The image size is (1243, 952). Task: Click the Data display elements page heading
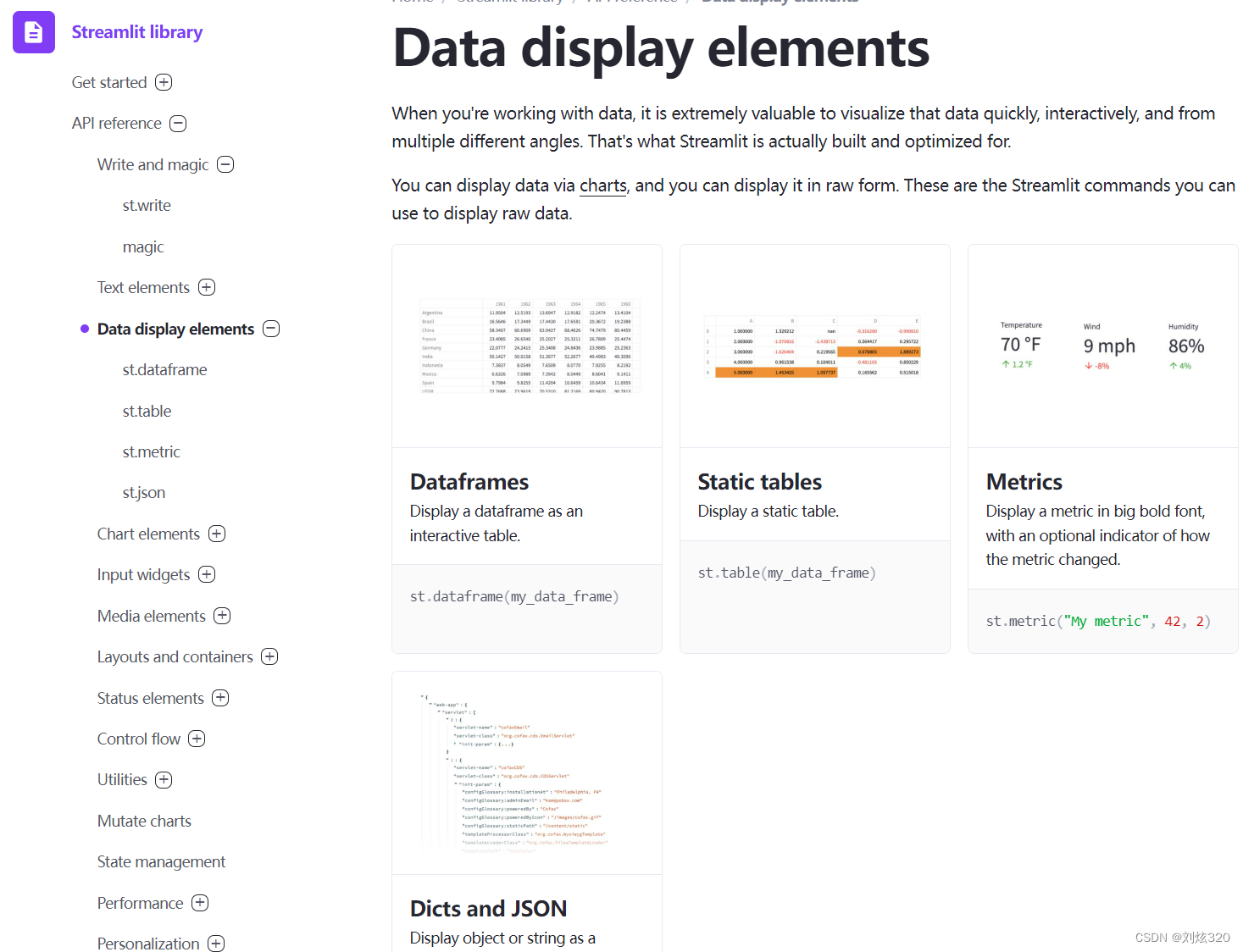[x=661, y=48]
